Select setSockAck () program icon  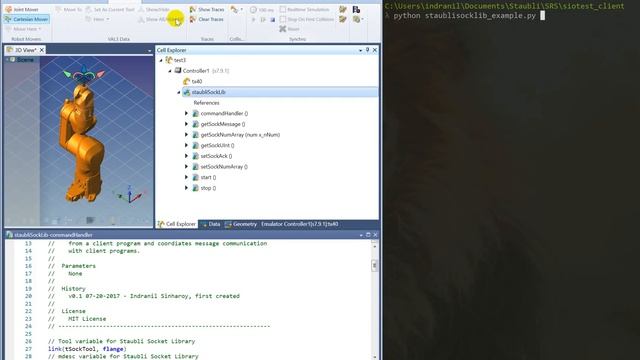click(196, 156)
